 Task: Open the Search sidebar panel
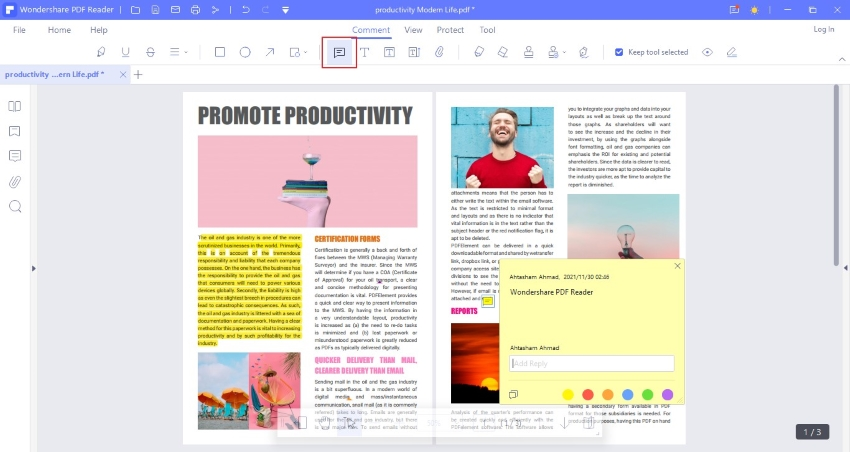(15, 206)
